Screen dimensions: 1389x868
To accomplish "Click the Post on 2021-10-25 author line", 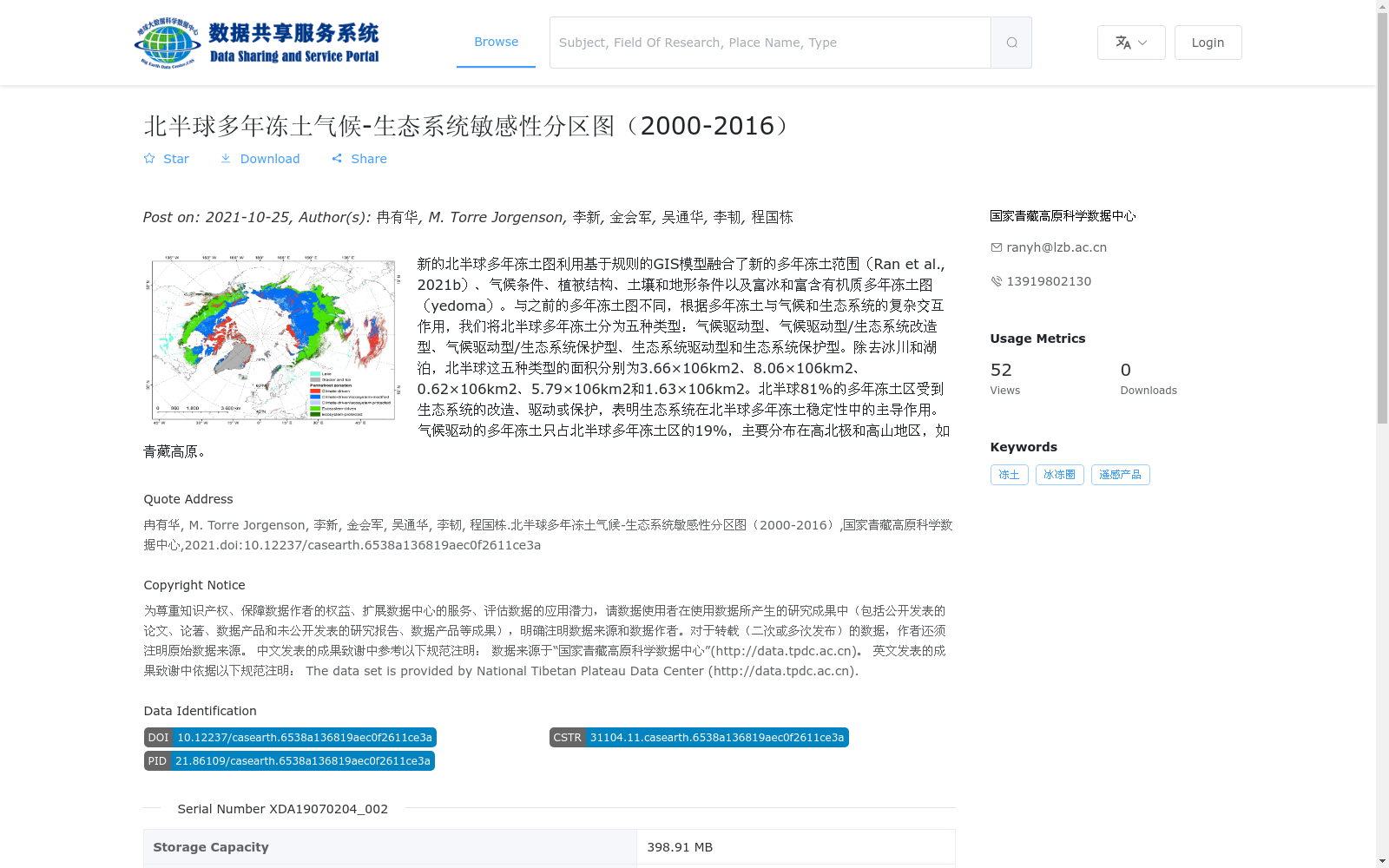I will click(x=468, y=217).
